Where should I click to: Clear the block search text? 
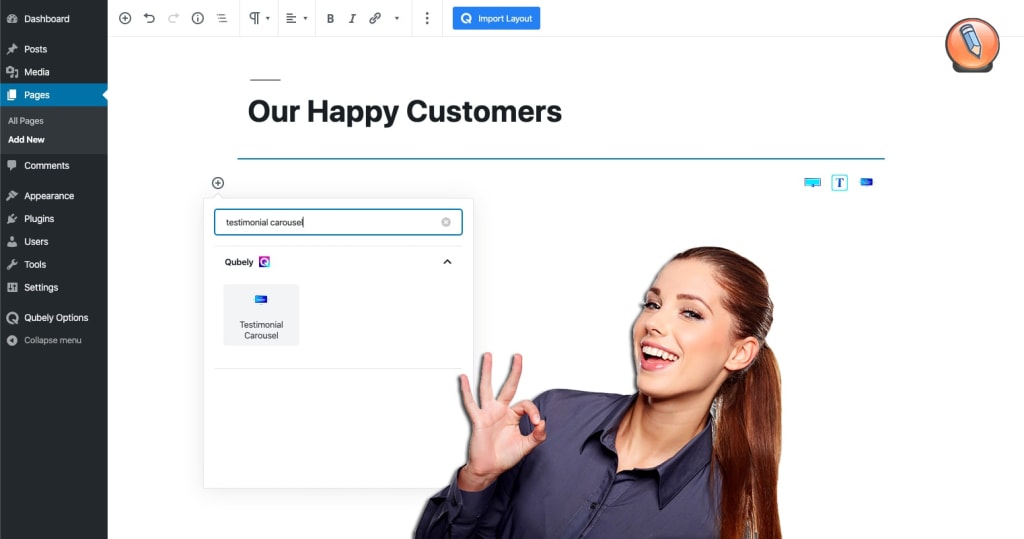446,222
